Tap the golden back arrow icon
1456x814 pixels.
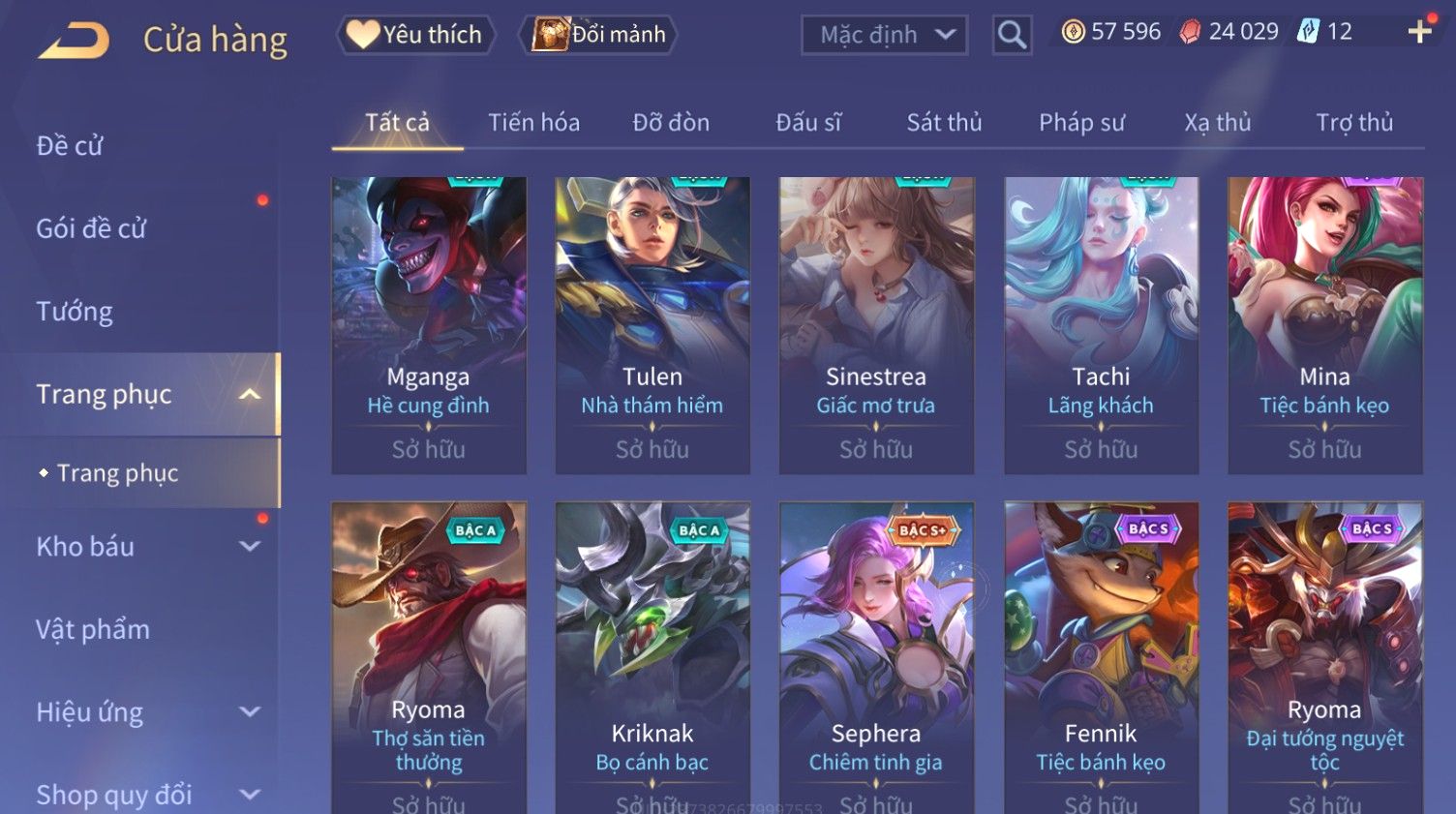(x=74, y=41)
